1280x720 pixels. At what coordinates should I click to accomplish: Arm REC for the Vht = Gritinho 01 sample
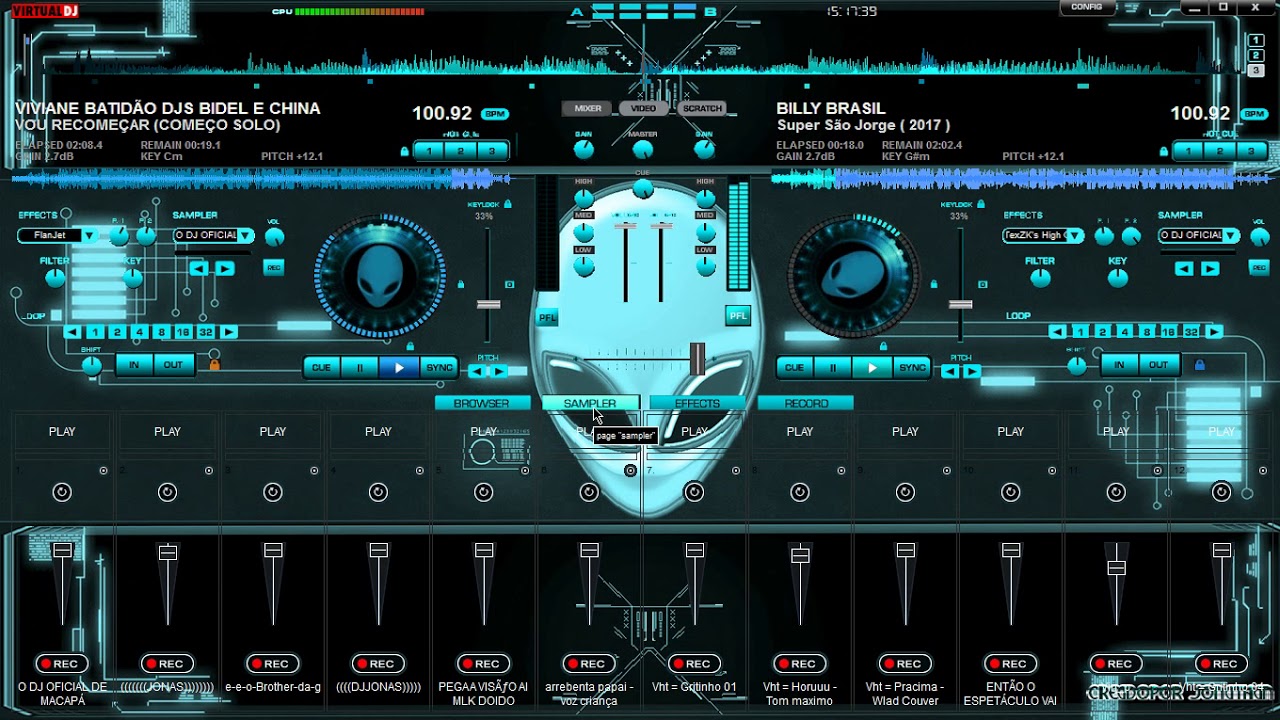[x=695, y=664]
